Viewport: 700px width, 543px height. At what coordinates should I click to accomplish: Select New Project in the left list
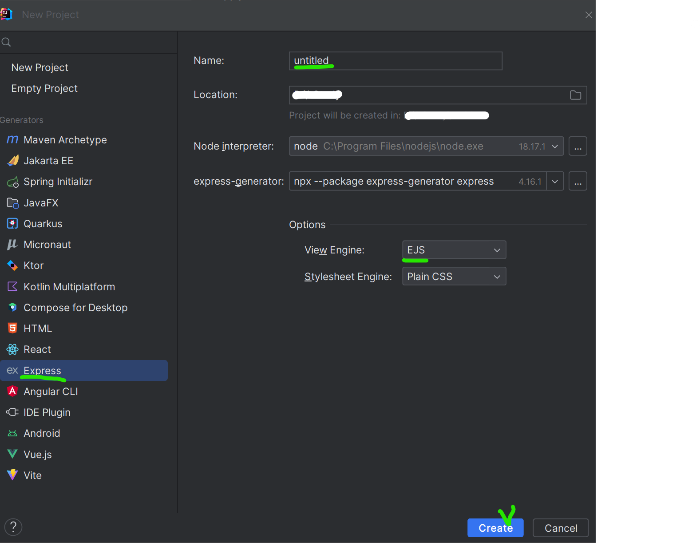[40, 67]
